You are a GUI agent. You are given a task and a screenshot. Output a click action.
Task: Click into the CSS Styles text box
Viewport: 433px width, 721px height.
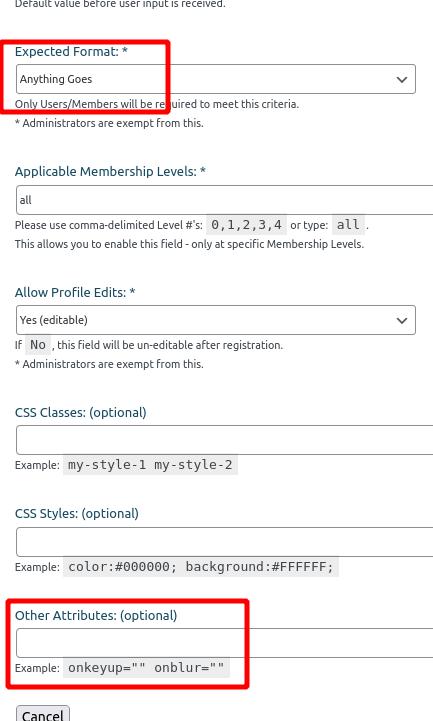click(224, 542)
